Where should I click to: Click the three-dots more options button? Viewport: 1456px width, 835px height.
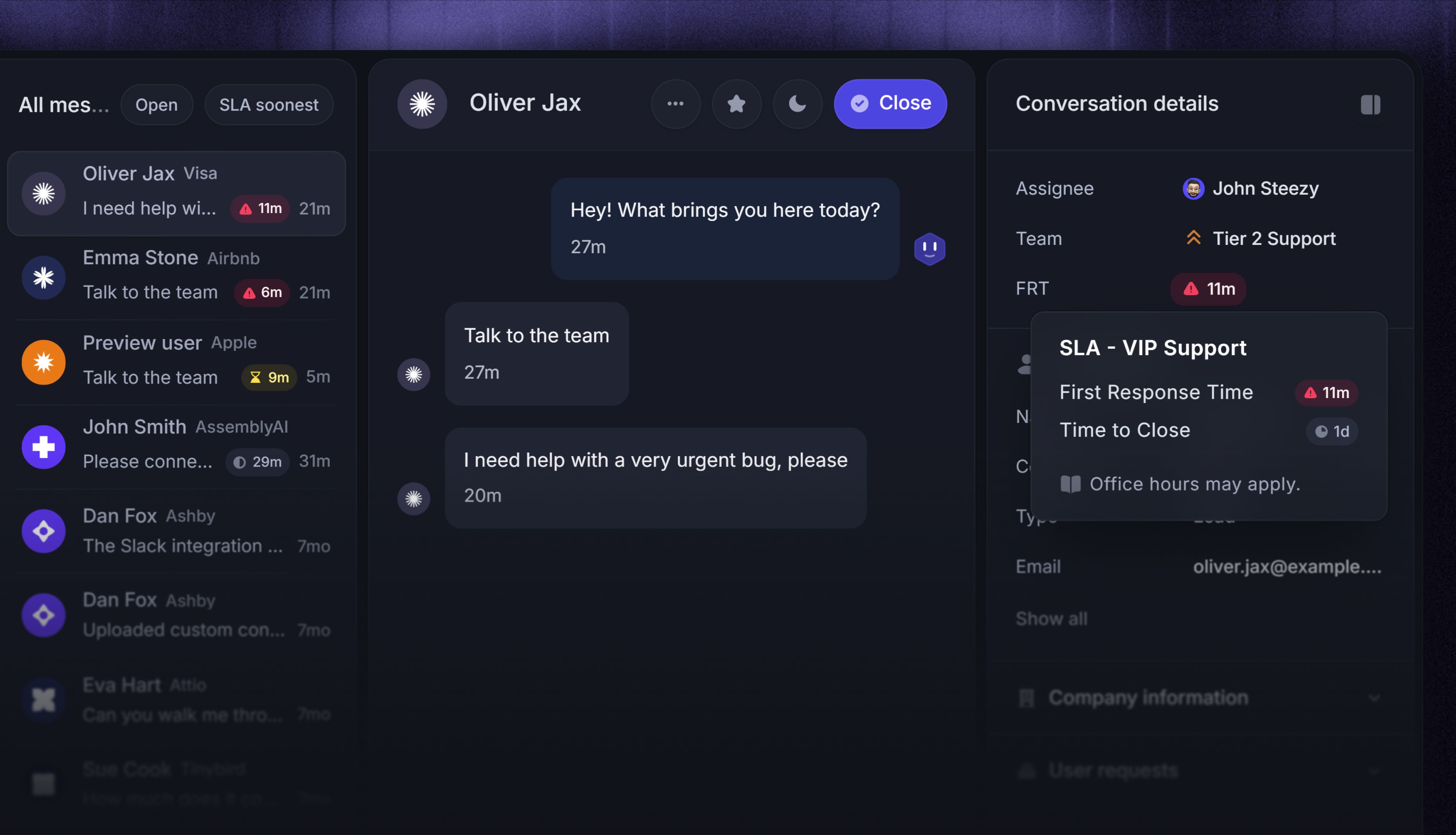tap(675, 104)
